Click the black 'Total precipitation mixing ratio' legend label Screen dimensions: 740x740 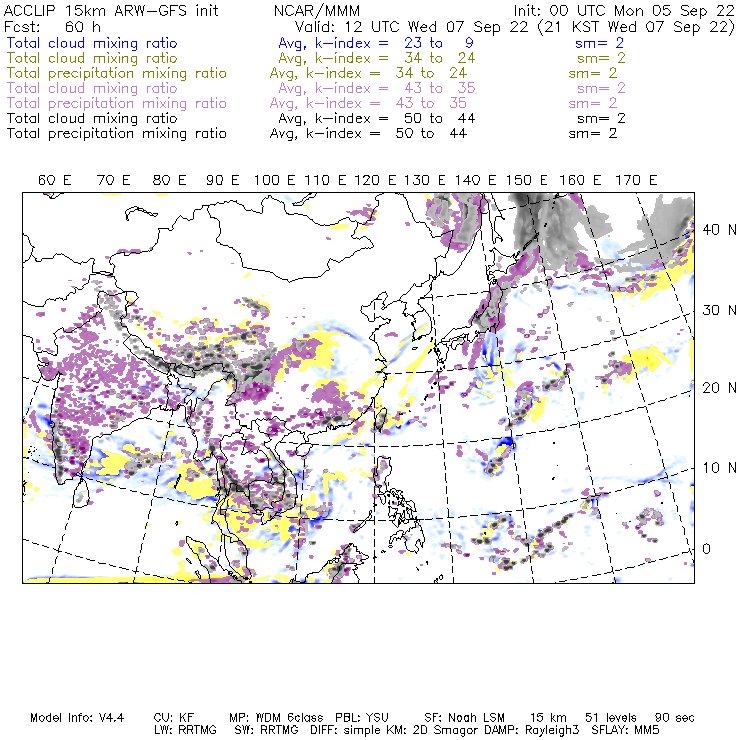(117, 134)
